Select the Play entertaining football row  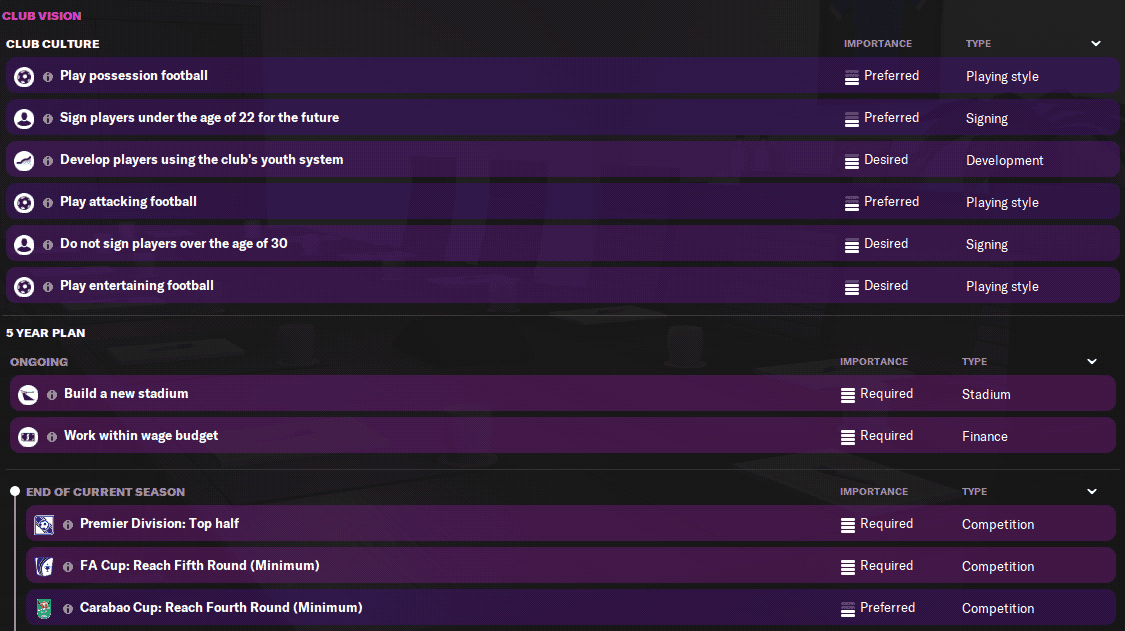[562, 286]
